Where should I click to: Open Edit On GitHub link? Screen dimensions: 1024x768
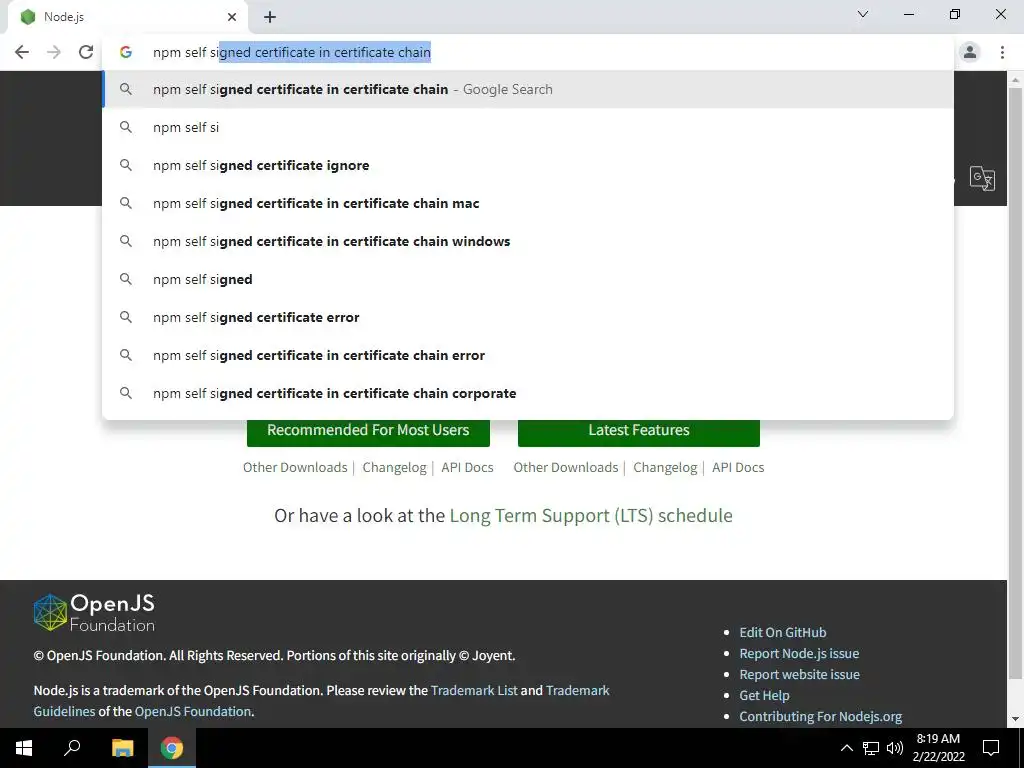pos(782,632)
